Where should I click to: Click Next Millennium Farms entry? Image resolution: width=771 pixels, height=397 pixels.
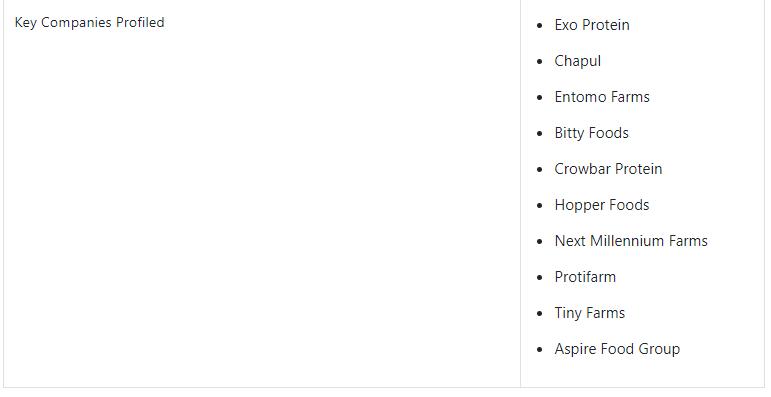pos(631,241)
